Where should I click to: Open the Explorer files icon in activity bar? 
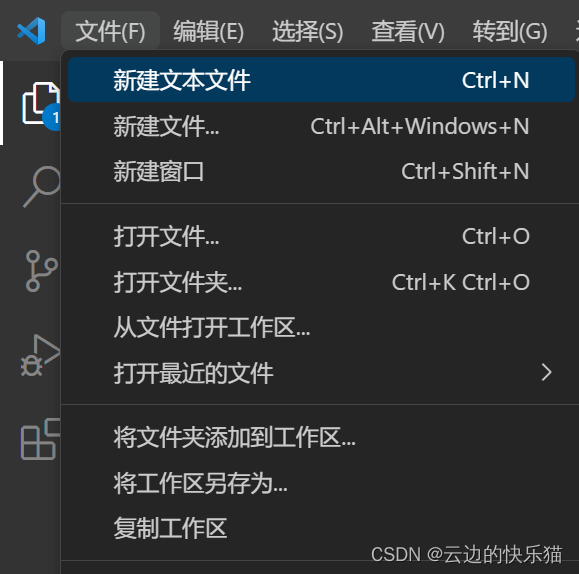tap(41, 104)
